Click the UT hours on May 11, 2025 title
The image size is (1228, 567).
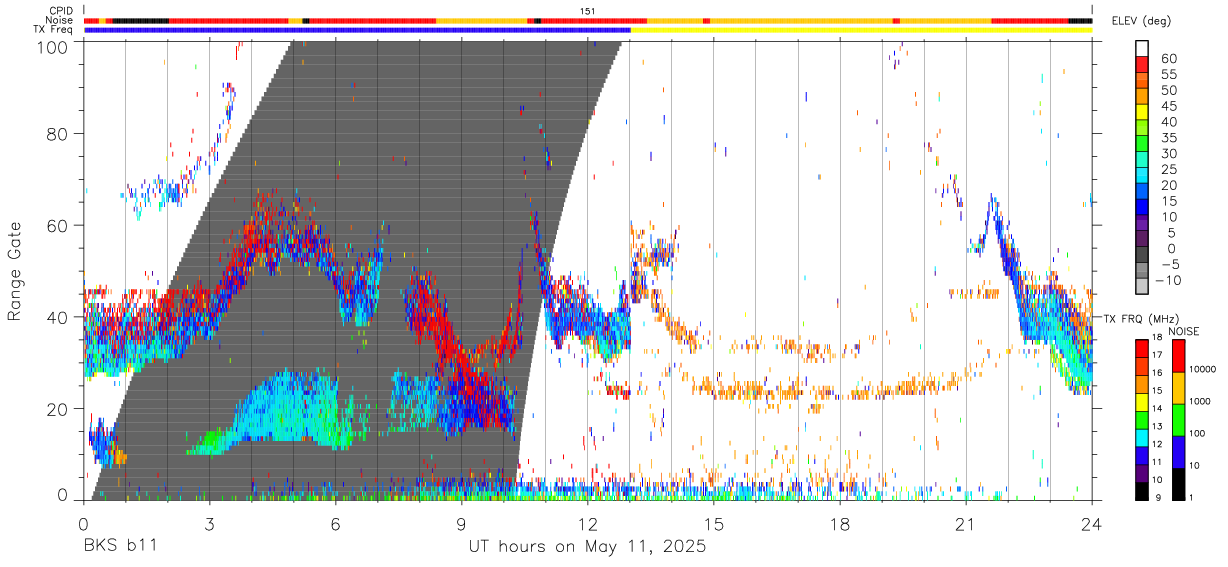click(x=587, y=547)
